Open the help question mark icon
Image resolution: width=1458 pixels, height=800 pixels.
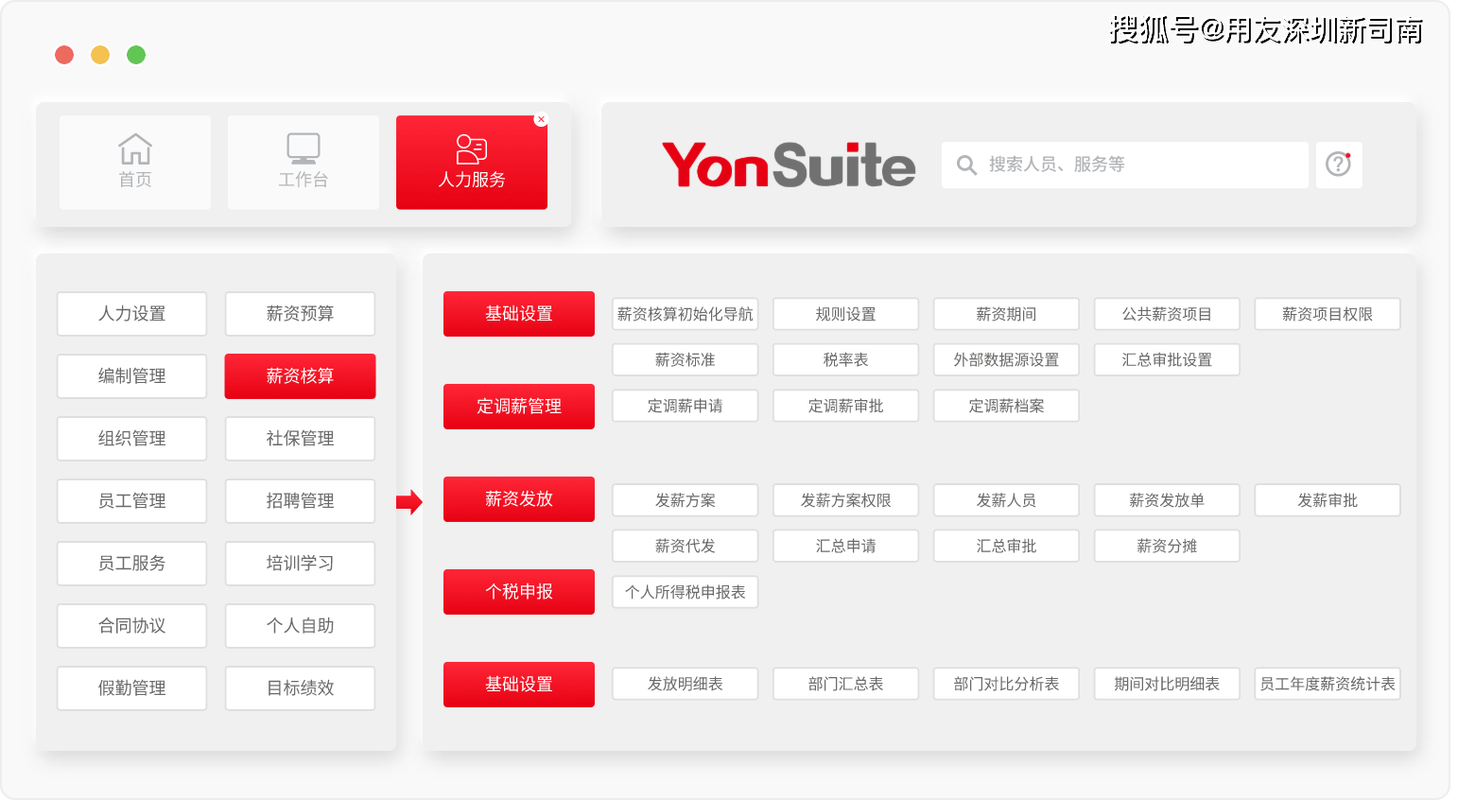pyautogui.click(x=1338, y=165)
